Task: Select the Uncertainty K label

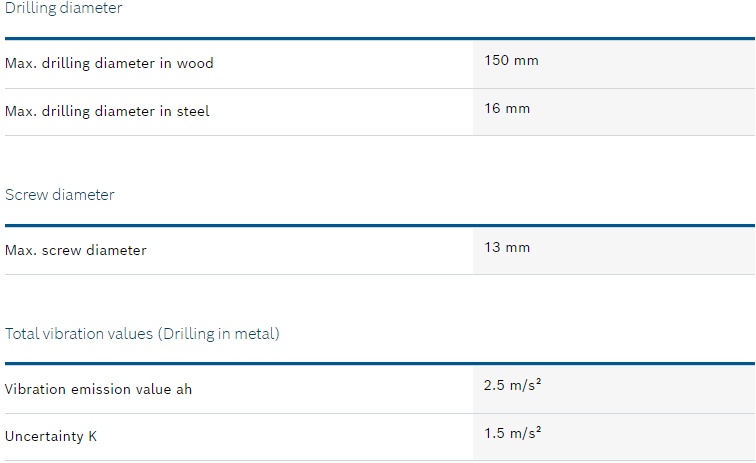Action: click(x=51, y=436)
